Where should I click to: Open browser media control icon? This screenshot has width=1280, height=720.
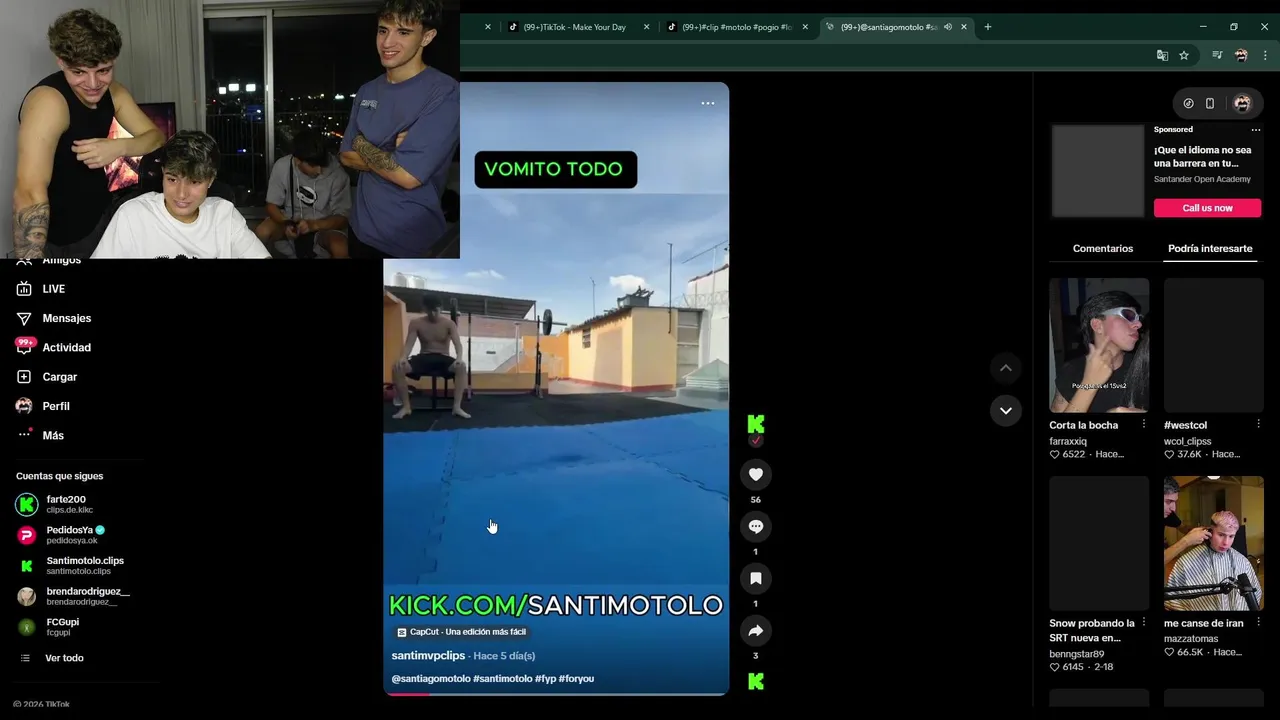pyautogui.click(x=1217, y=56)
